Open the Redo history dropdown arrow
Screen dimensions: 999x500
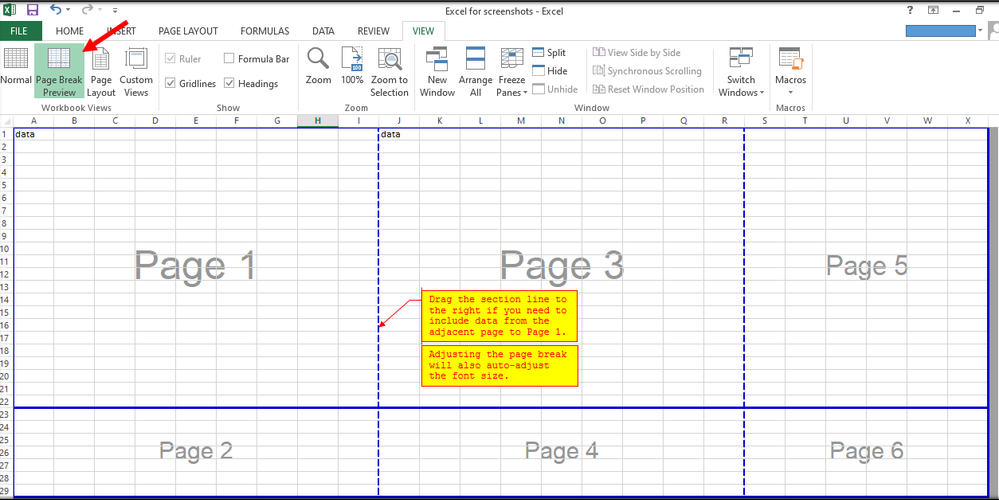(99, 10)
